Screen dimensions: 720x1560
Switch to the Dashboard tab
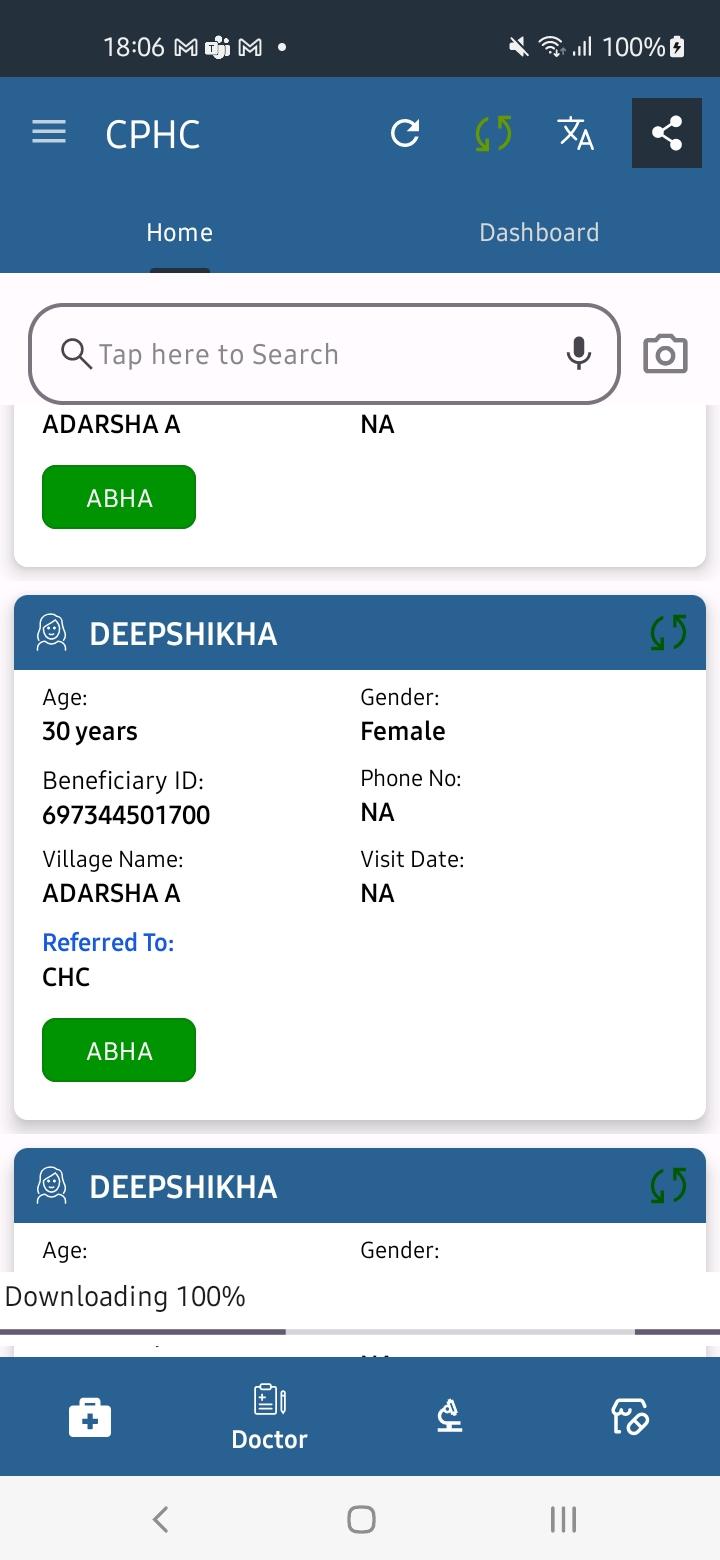pyautogui.click(x=539, y=232)
